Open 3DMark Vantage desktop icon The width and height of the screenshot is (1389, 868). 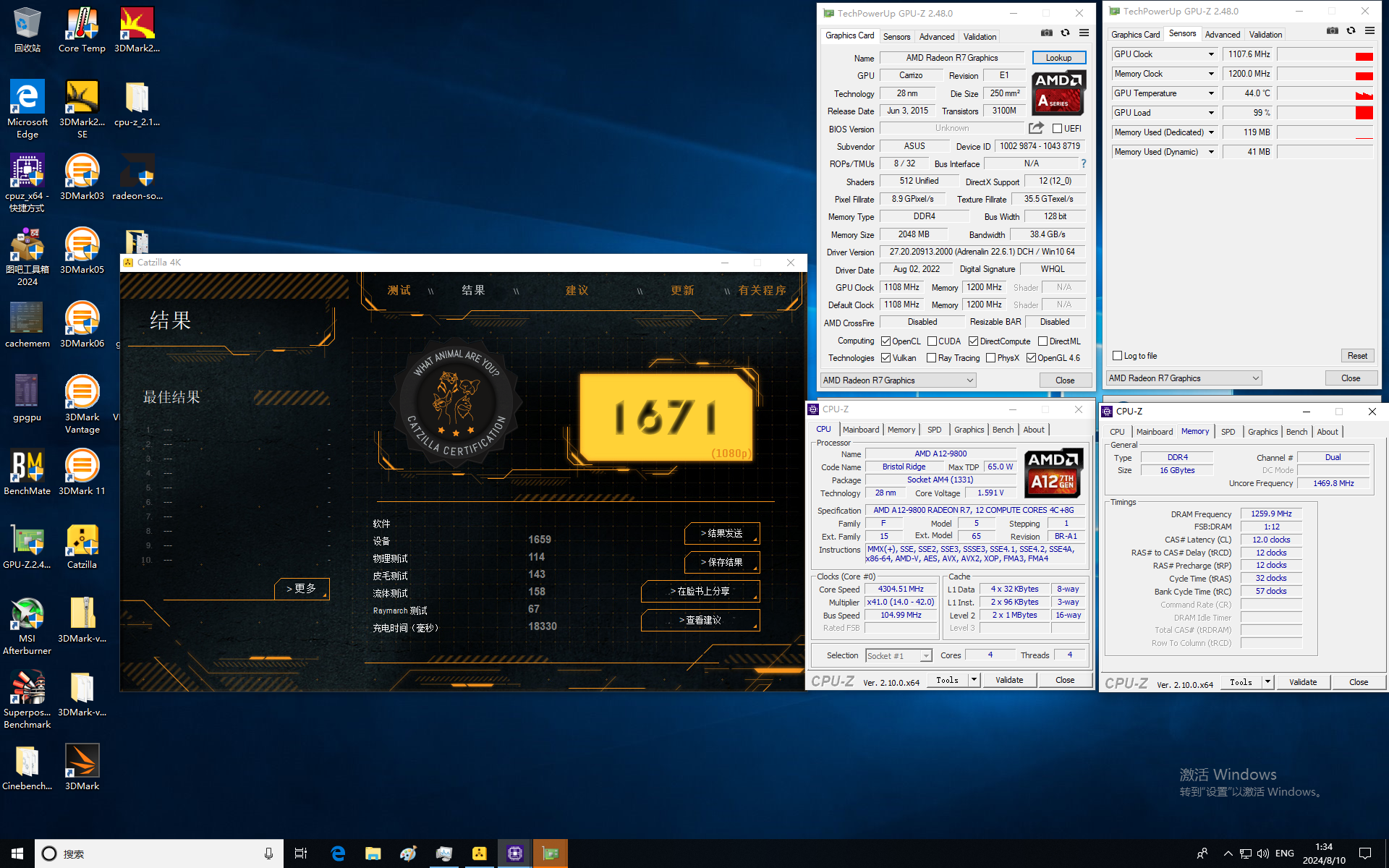click(x=82, y=404)
